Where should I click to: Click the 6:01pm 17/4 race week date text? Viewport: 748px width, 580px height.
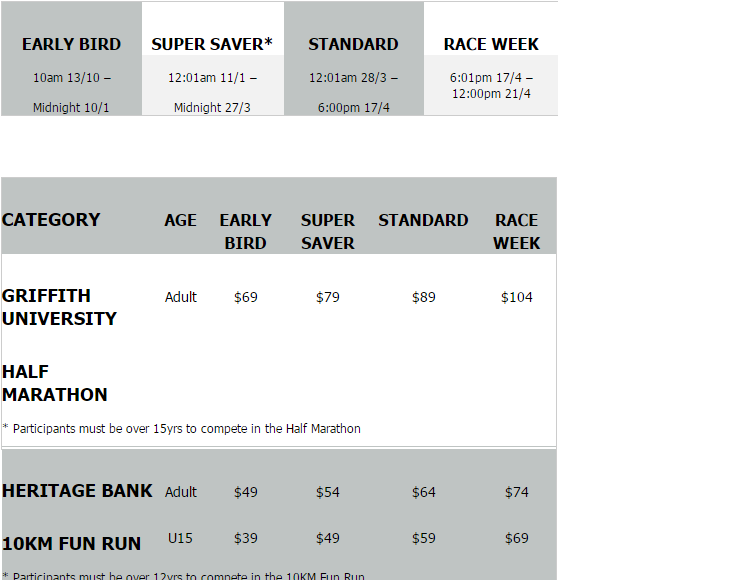[491, 77]
